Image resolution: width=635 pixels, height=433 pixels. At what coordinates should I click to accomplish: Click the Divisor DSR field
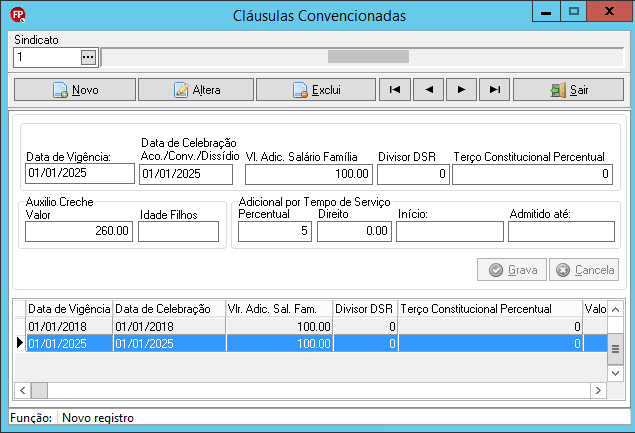(413, 174)
